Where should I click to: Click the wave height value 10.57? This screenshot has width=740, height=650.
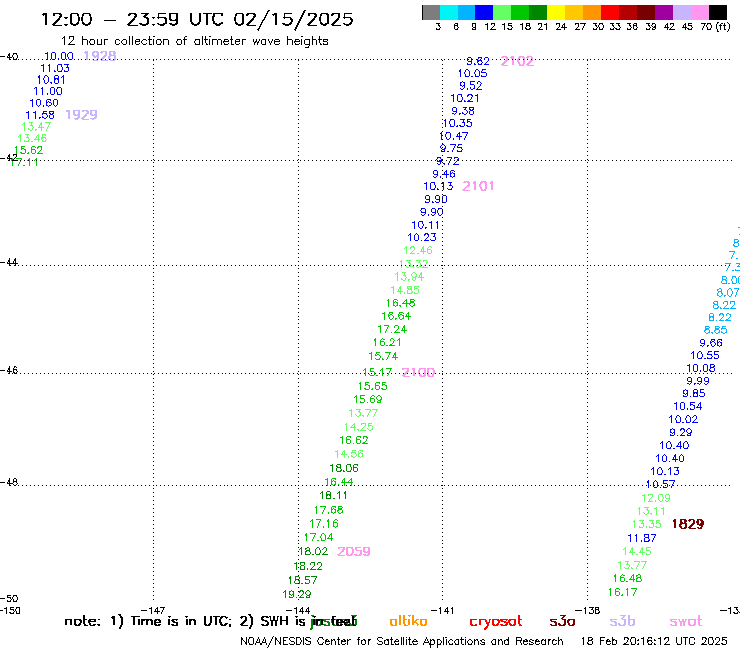coord(661,484)
